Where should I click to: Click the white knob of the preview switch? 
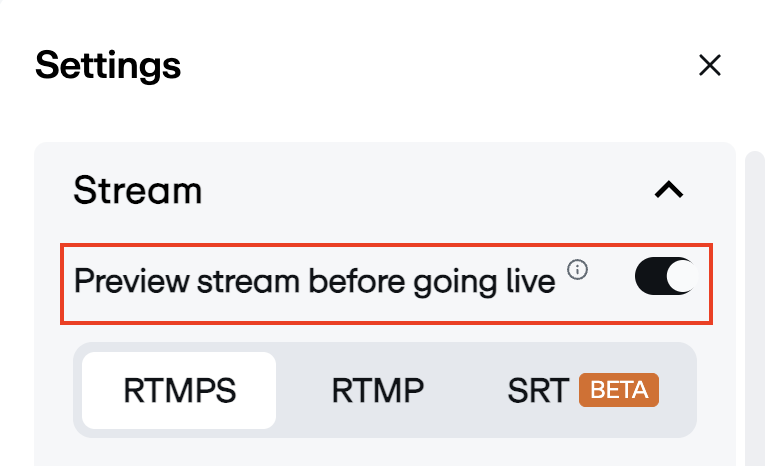tap(679, 277)
